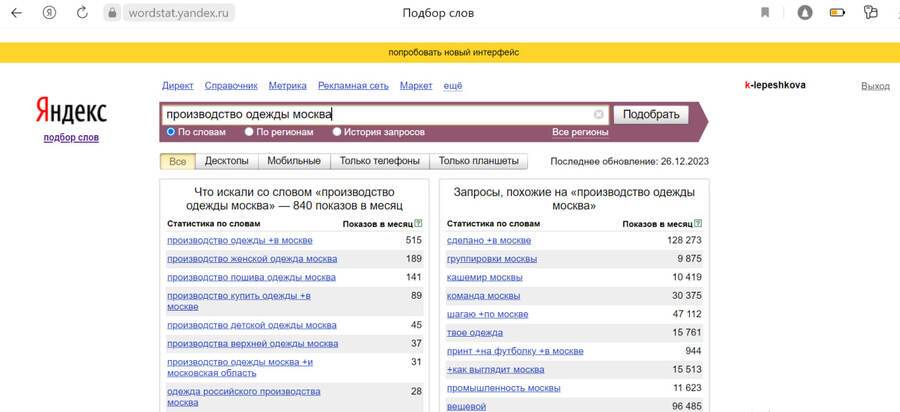Open '+как выглядит москва' similar query
900x412 pixels.
point(496,370)
